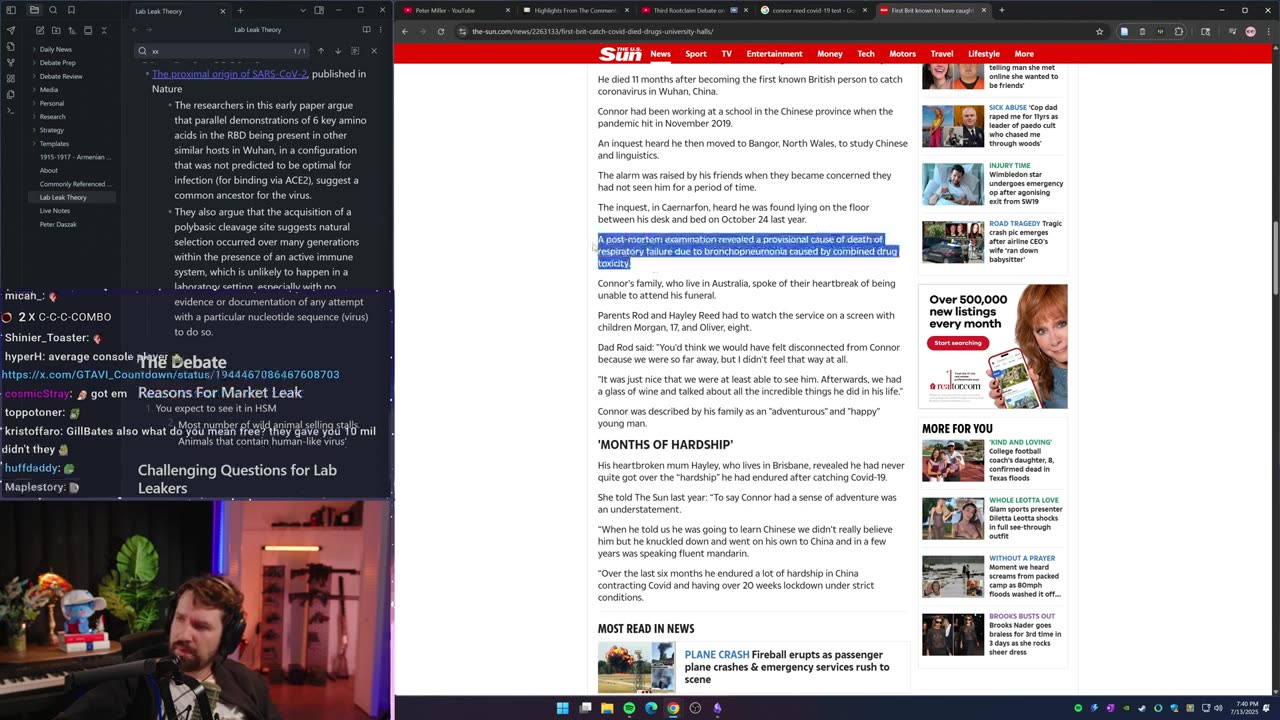Open the More menu on The Sun
The width and height of the screenshot is (1280, 720).
(1024, 54)
